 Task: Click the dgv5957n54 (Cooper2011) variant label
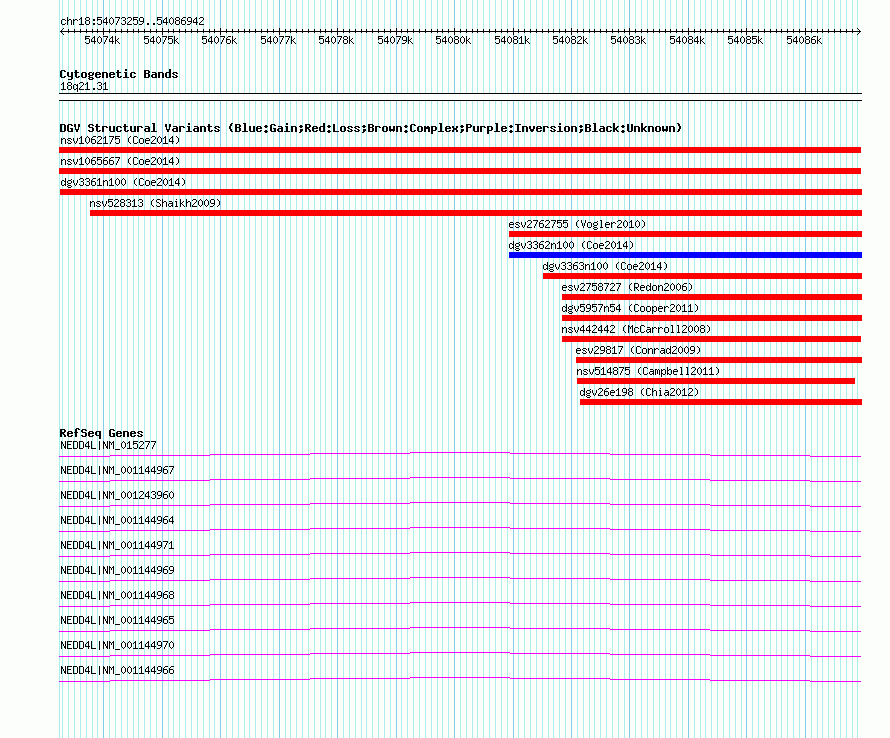(630, 308)
